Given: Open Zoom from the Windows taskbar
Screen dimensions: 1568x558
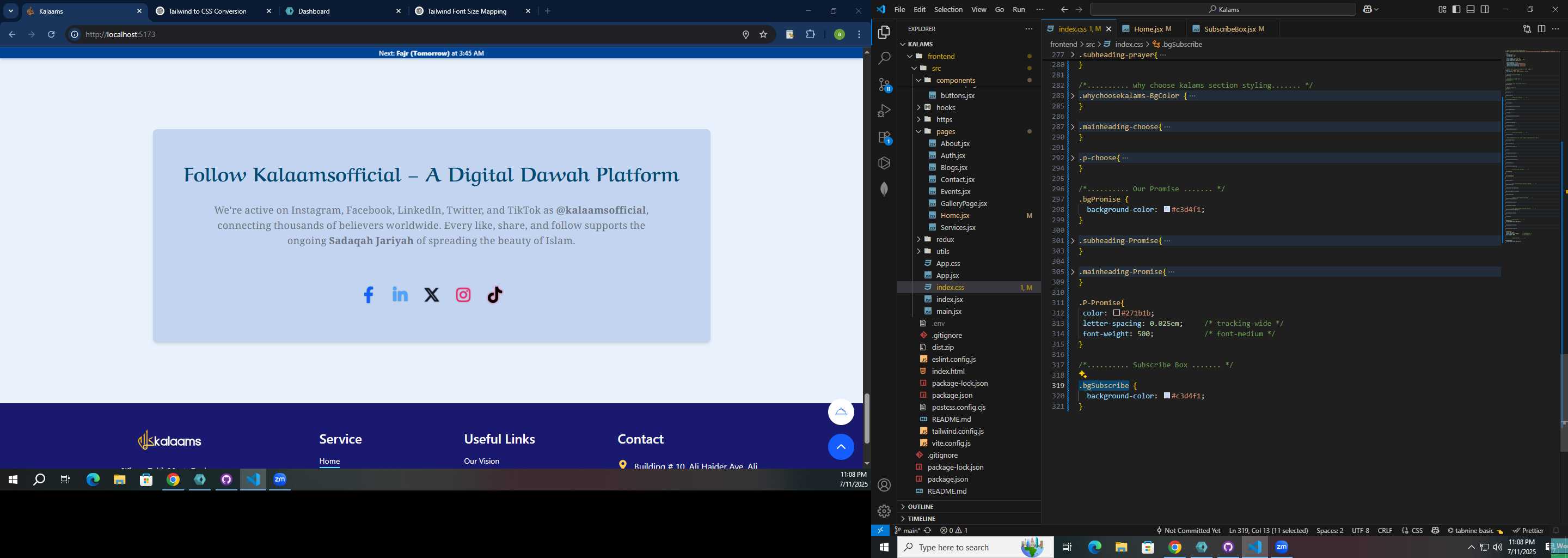Looking at the screenshot, I should pos(1282,547).
